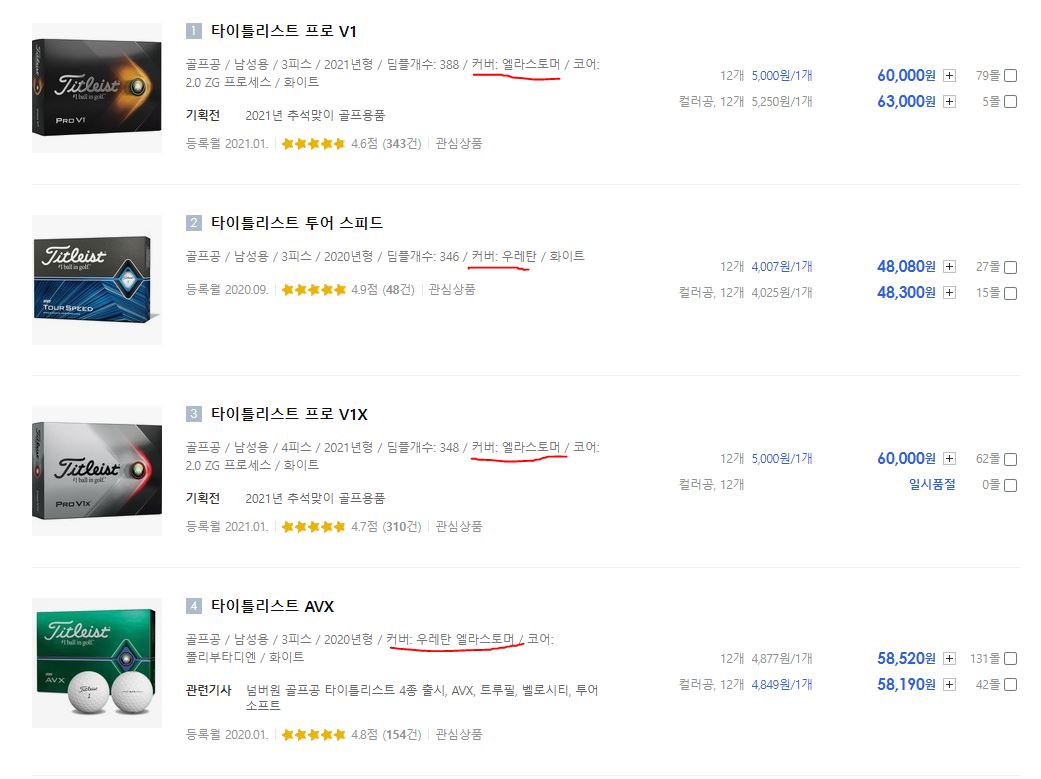Screen dimensions: 1041x779
Task: Open the 타이틀리스트 투어 스피드 product title
Action: tap(296, 223)
